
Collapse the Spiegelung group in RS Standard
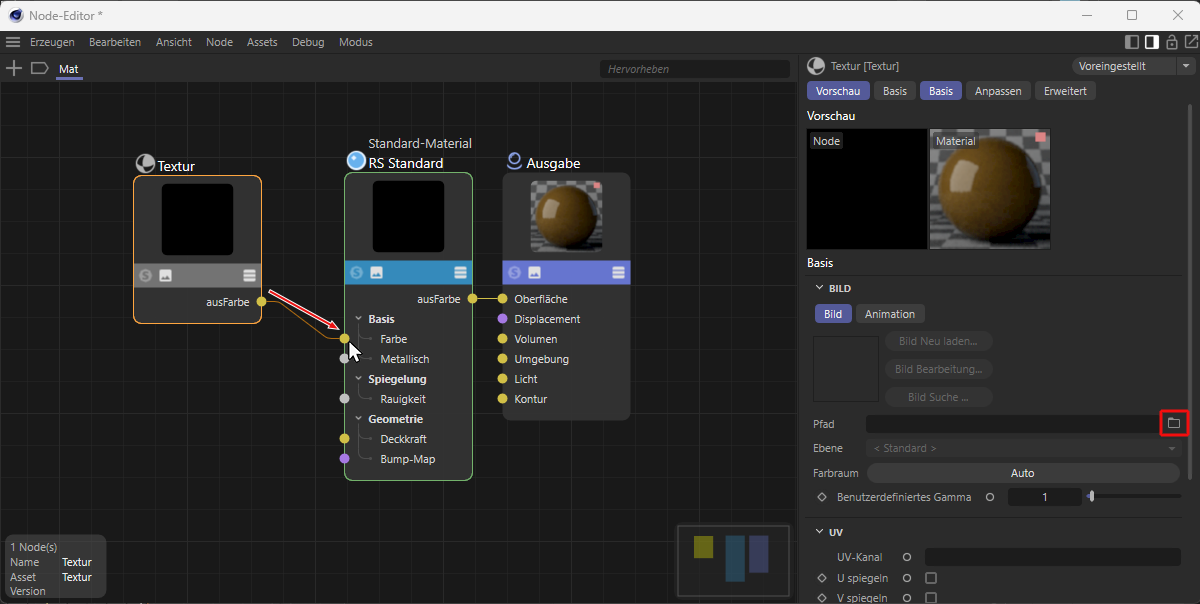coord(359,379)
